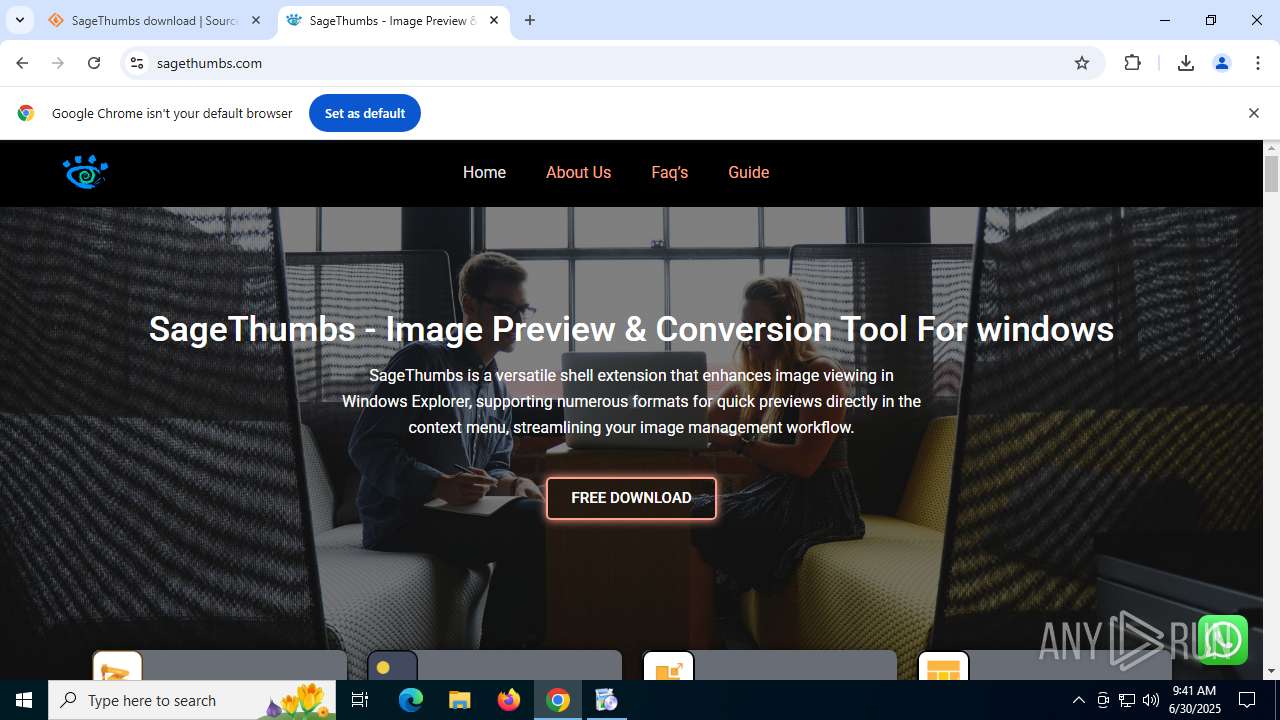
Task: Open the notification center icon
Action: click(x=1248, y=700)
